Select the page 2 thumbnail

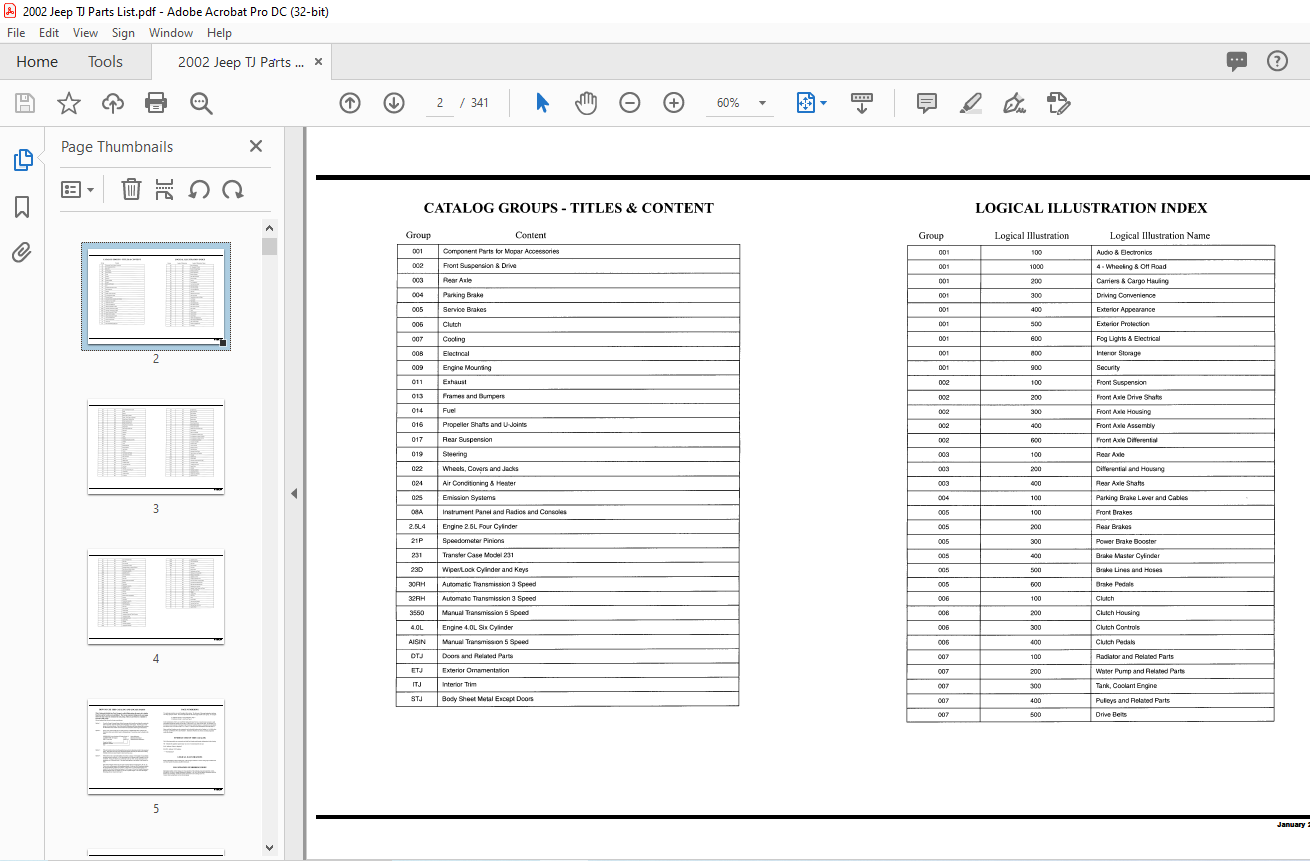[156, 296]
